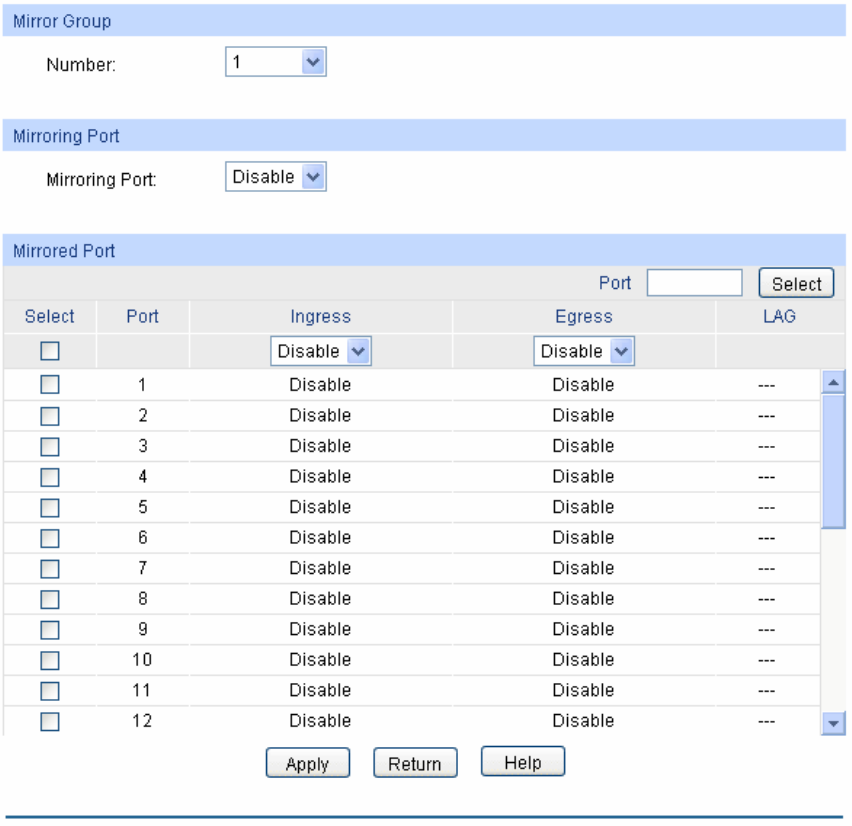
Task: Click the mirrored port list scrollbar thumb
Action: click(832, 461)
